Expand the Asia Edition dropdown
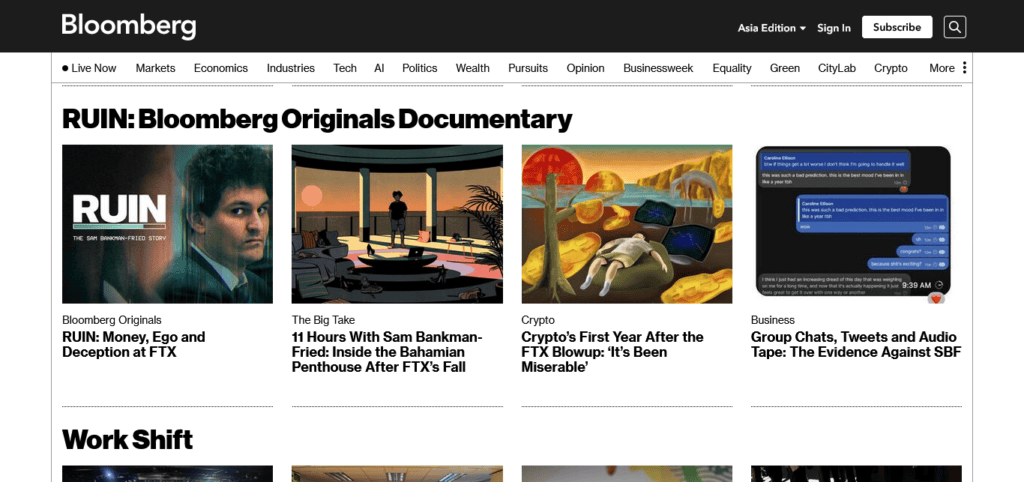The image size is (1024, 482). (x=772, y=28)
